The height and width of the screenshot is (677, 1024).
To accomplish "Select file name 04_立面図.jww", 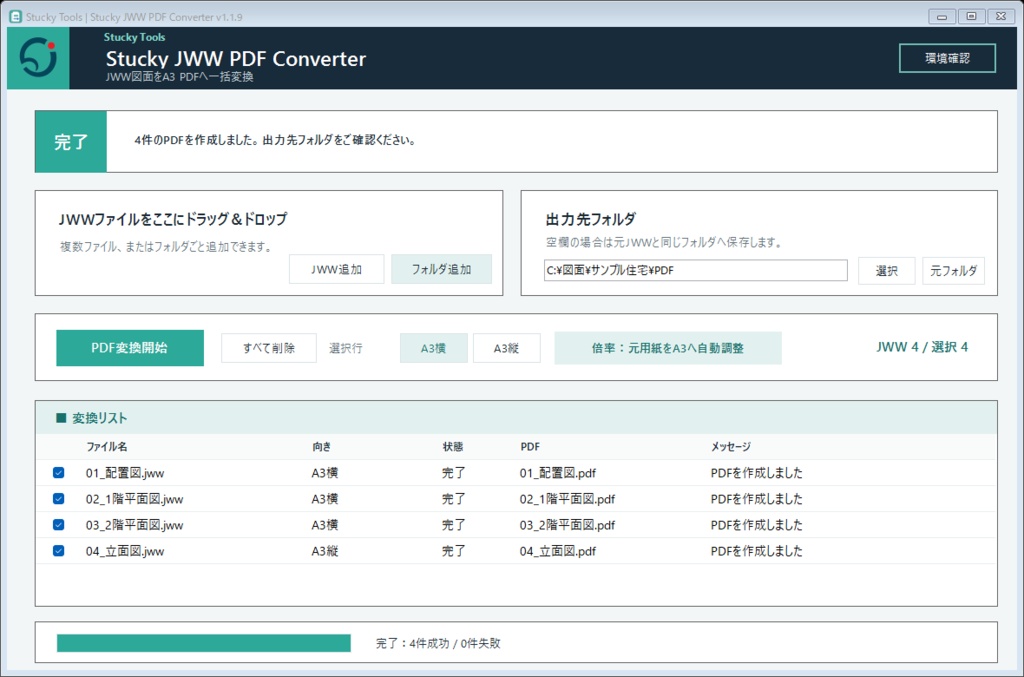I will [x=125, y=551].
